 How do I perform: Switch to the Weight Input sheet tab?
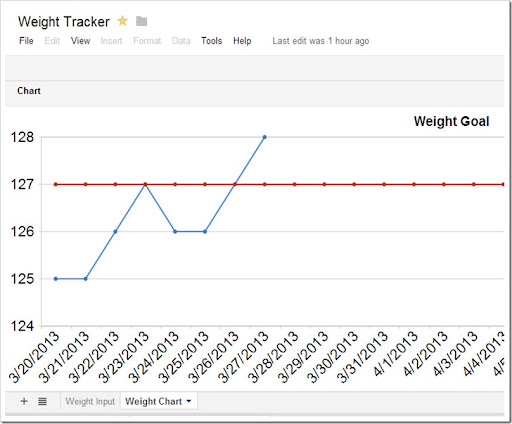[90, 401]
